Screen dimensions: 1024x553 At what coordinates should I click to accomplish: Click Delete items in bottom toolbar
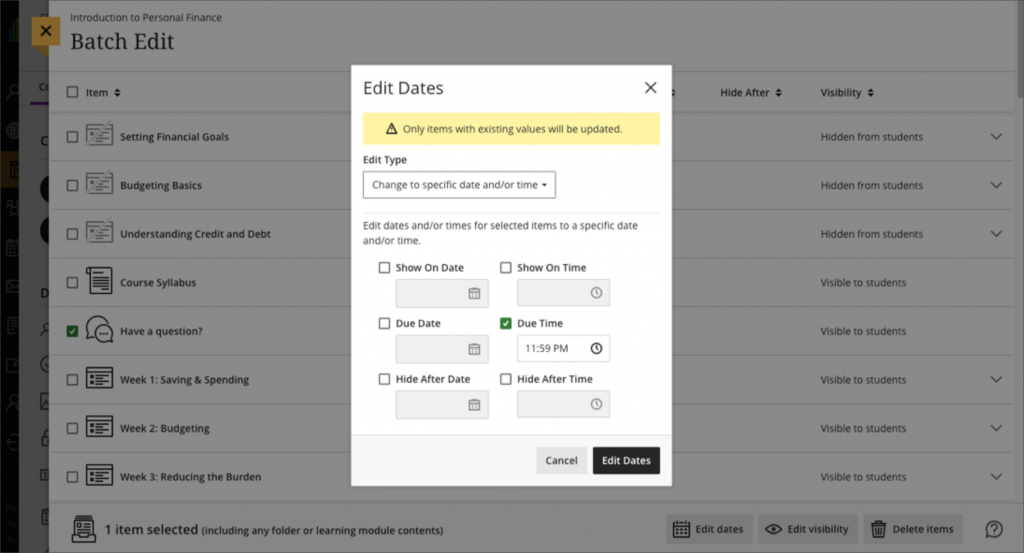pos(912,529)
